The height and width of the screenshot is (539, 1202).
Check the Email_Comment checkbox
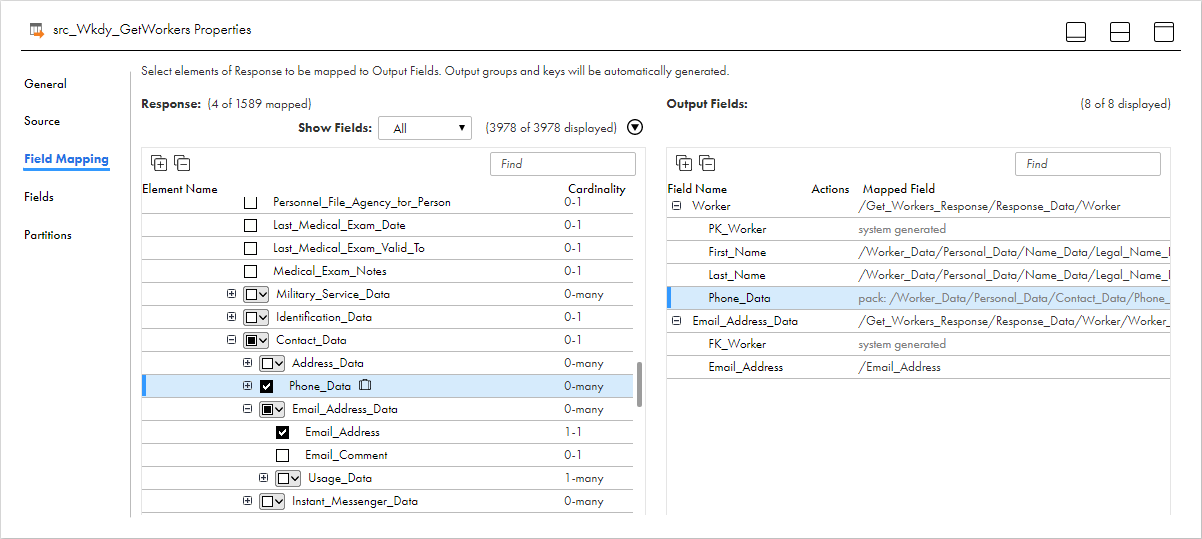coord(283,455)
